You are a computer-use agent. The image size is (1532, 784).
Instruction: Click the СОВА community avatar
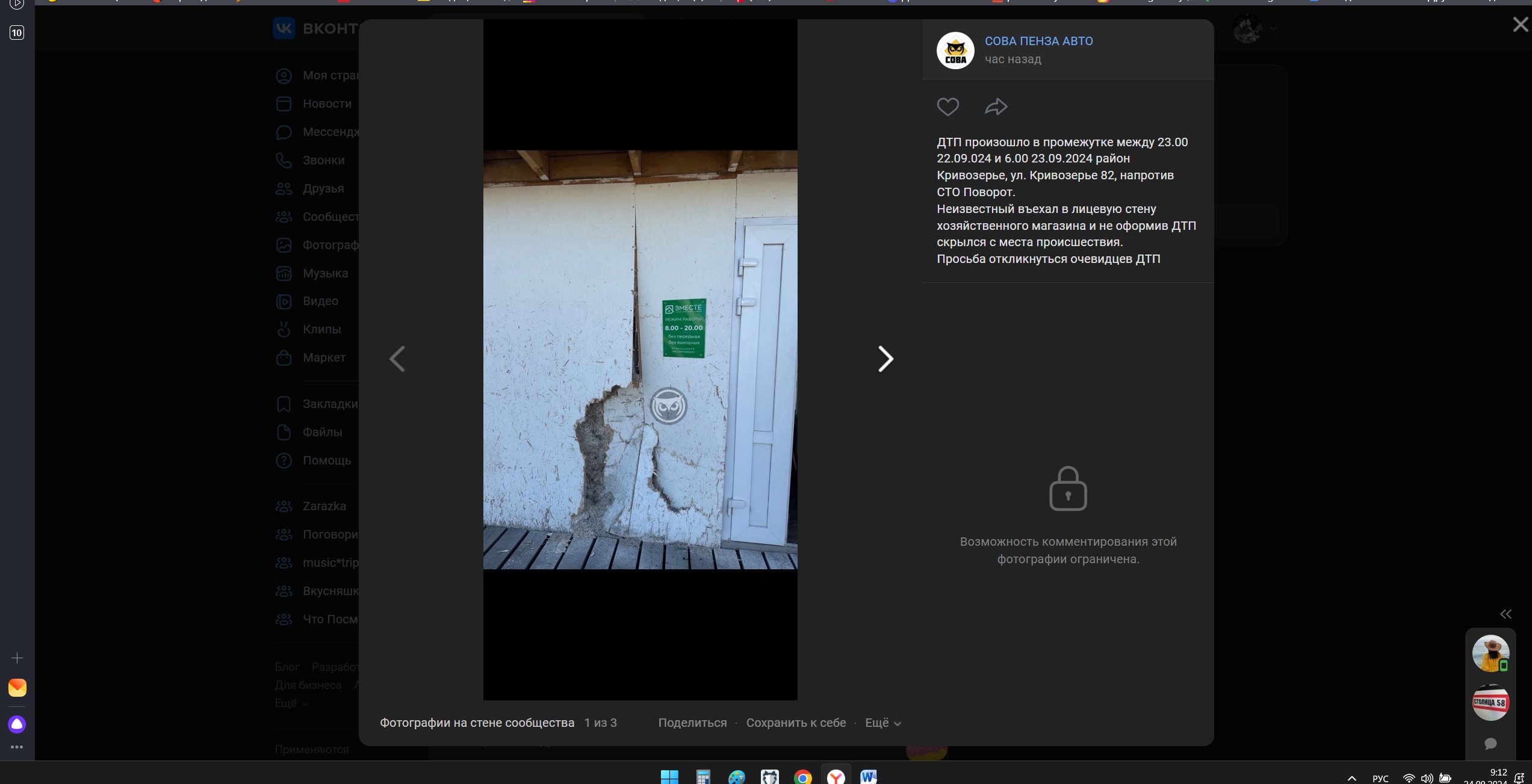tap(955, 51)
